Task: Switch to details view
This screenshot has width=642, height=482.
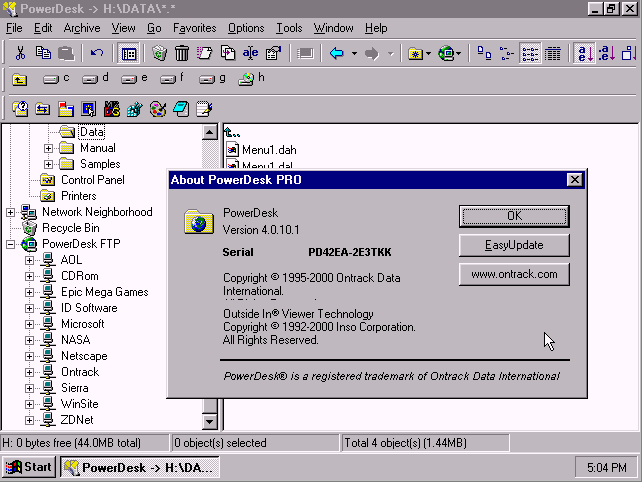Action: click(553, 54)
